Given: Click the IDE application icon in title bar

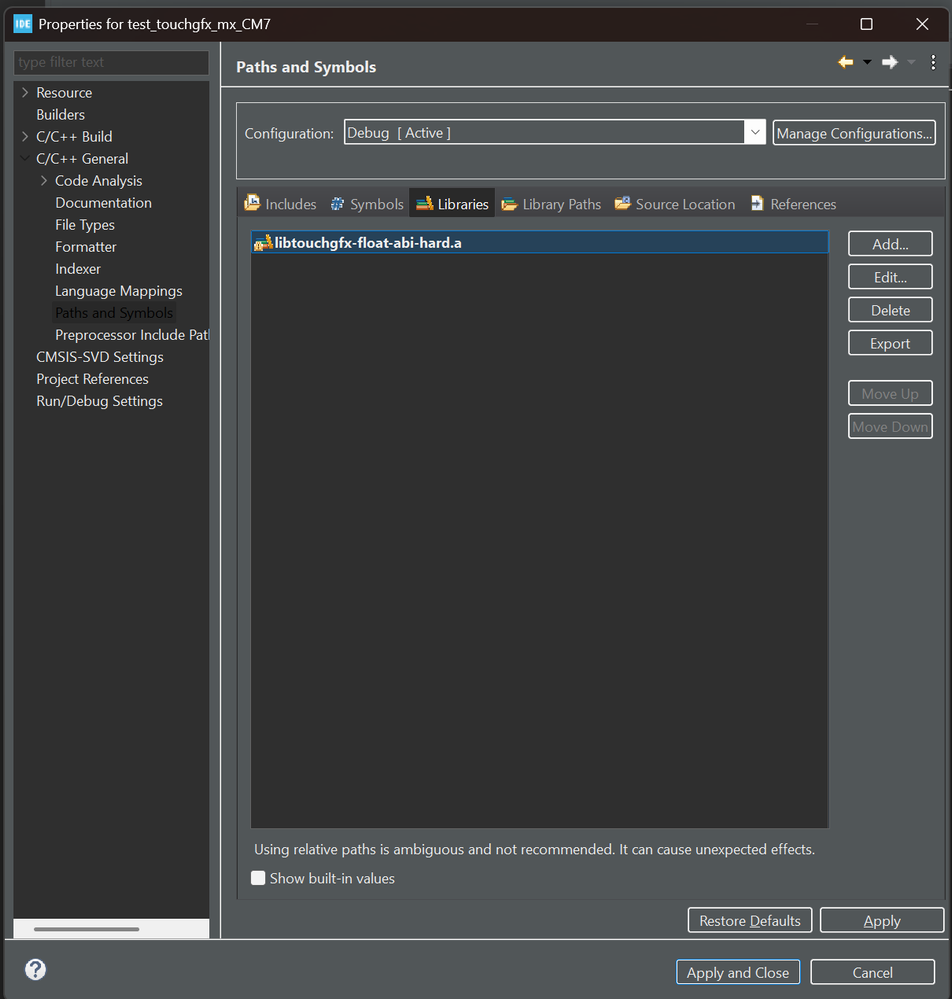Looking at the screenshot, I should point(23,24).
